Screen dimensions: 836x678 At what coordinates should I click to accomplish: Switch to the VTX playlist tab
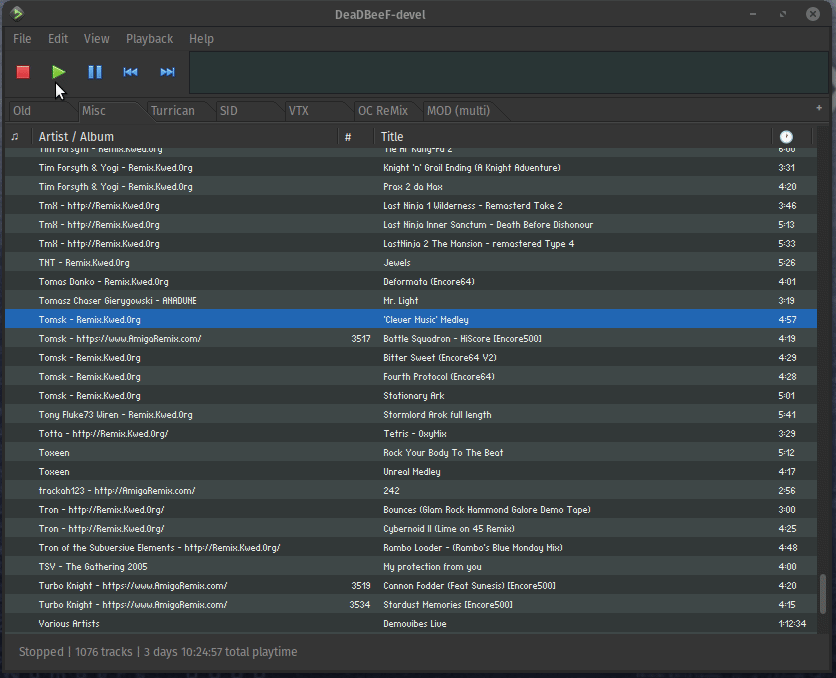tap(317, 111)
